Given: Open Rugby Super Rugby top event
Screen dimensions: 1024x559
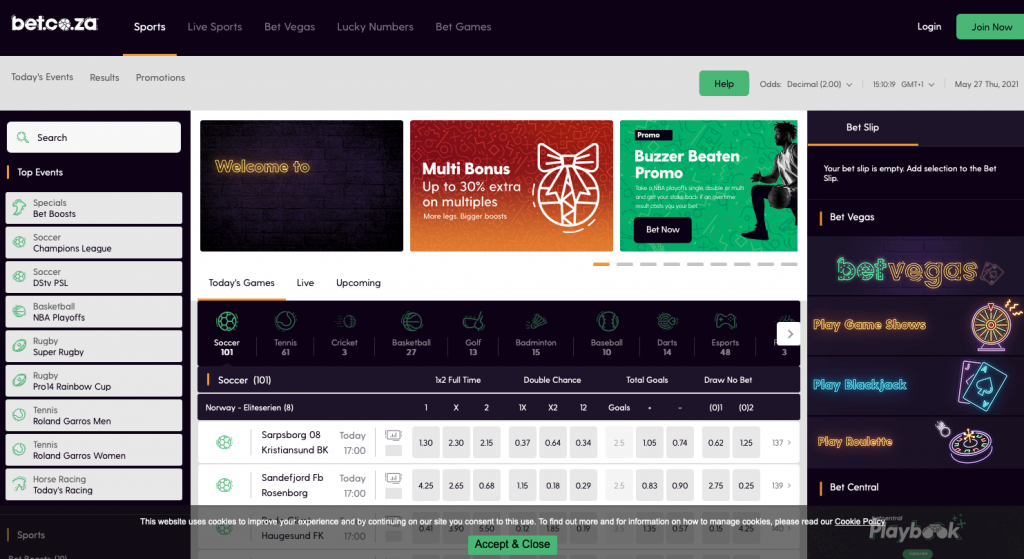Looking at the screenshot, I should [x=94, y=347].
